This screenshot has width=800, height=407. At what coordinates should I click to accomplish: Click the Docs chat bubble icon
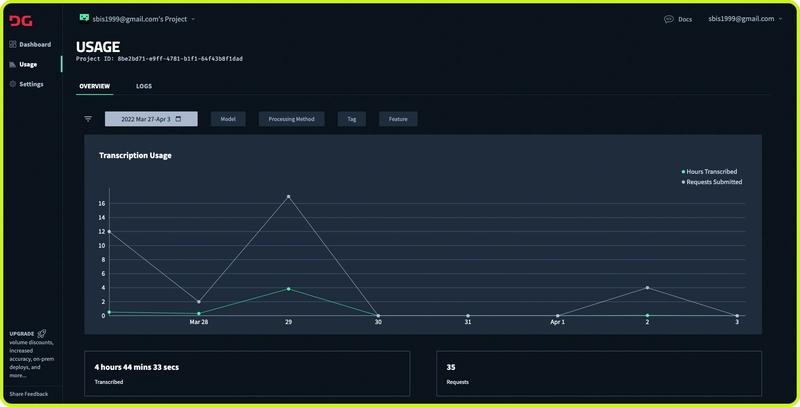pos(668,19)
